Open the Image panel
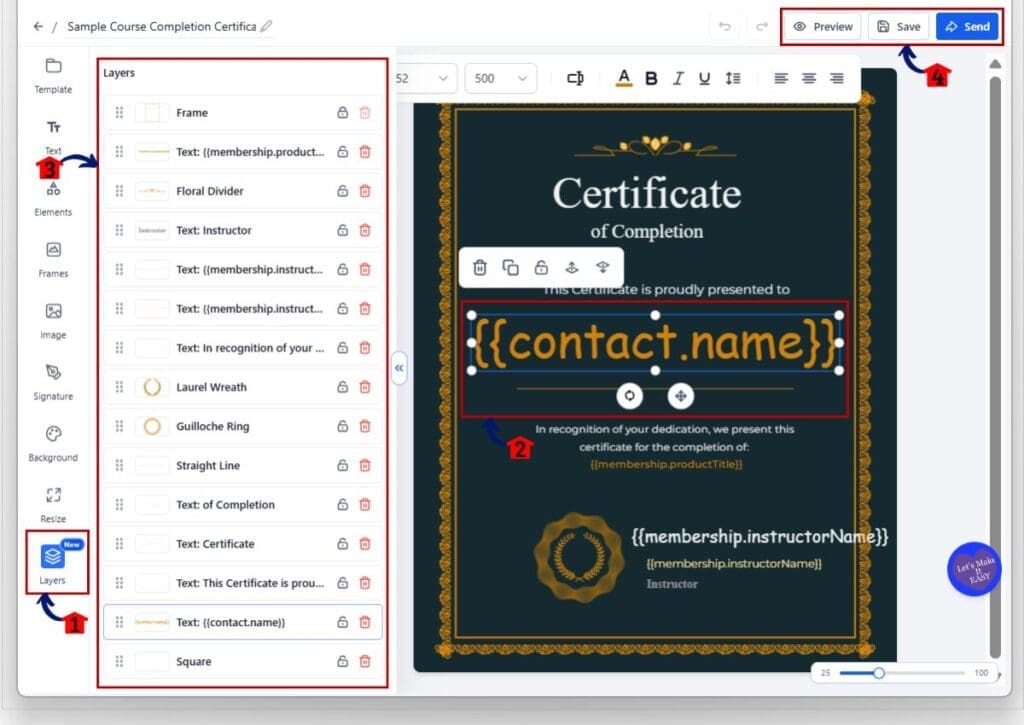 53,321
